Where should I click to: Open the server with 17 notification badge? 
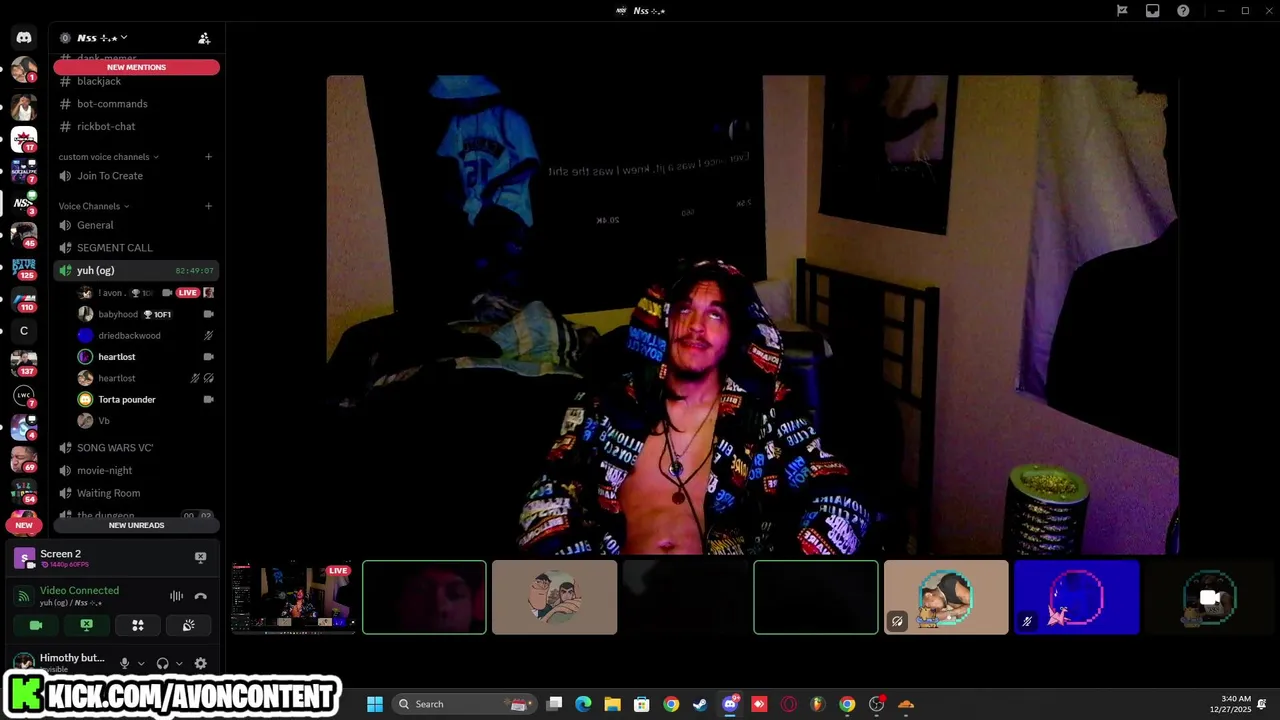tap(24, 138)
